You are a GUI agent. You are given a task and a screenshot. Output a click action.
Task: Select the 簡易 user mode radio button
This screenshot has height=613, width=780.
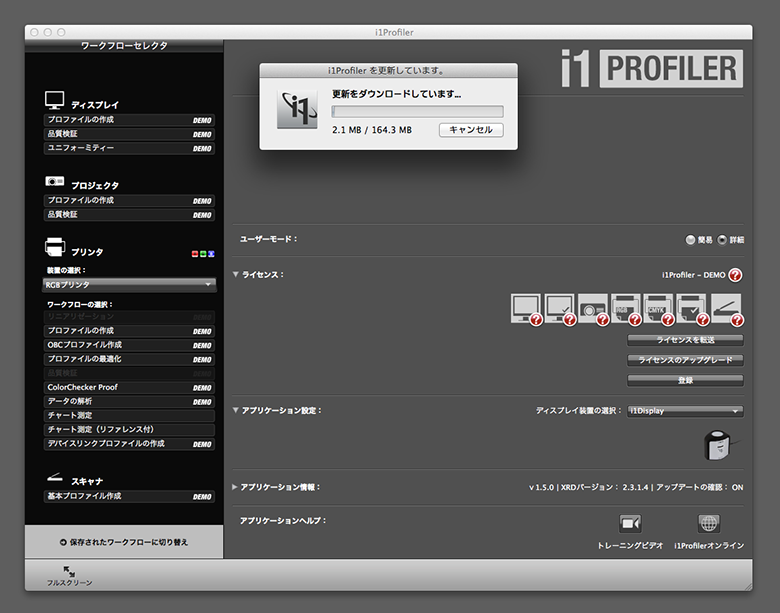tap(690, 240)
